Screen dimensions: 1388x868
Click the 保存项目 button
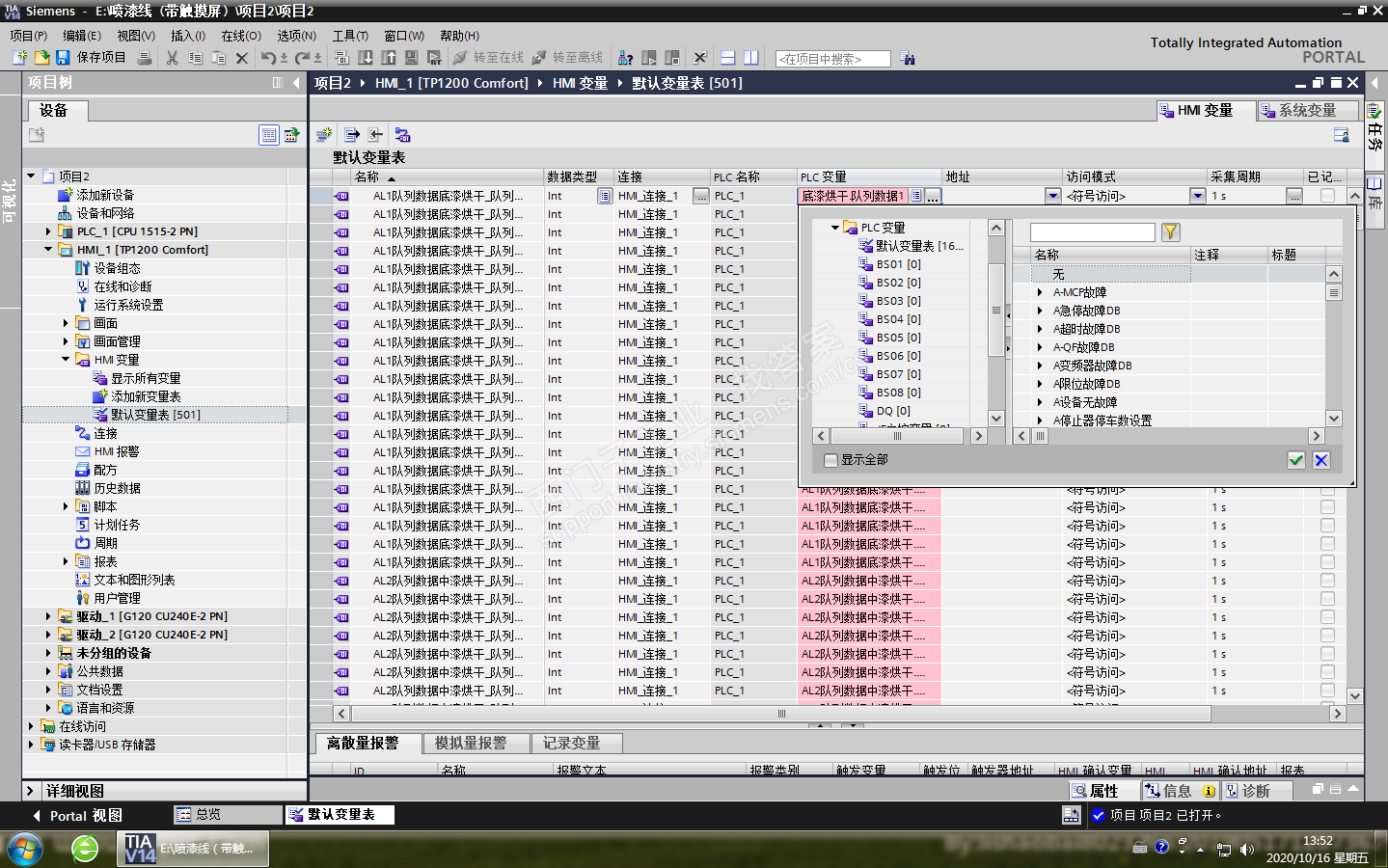point(93,58)
